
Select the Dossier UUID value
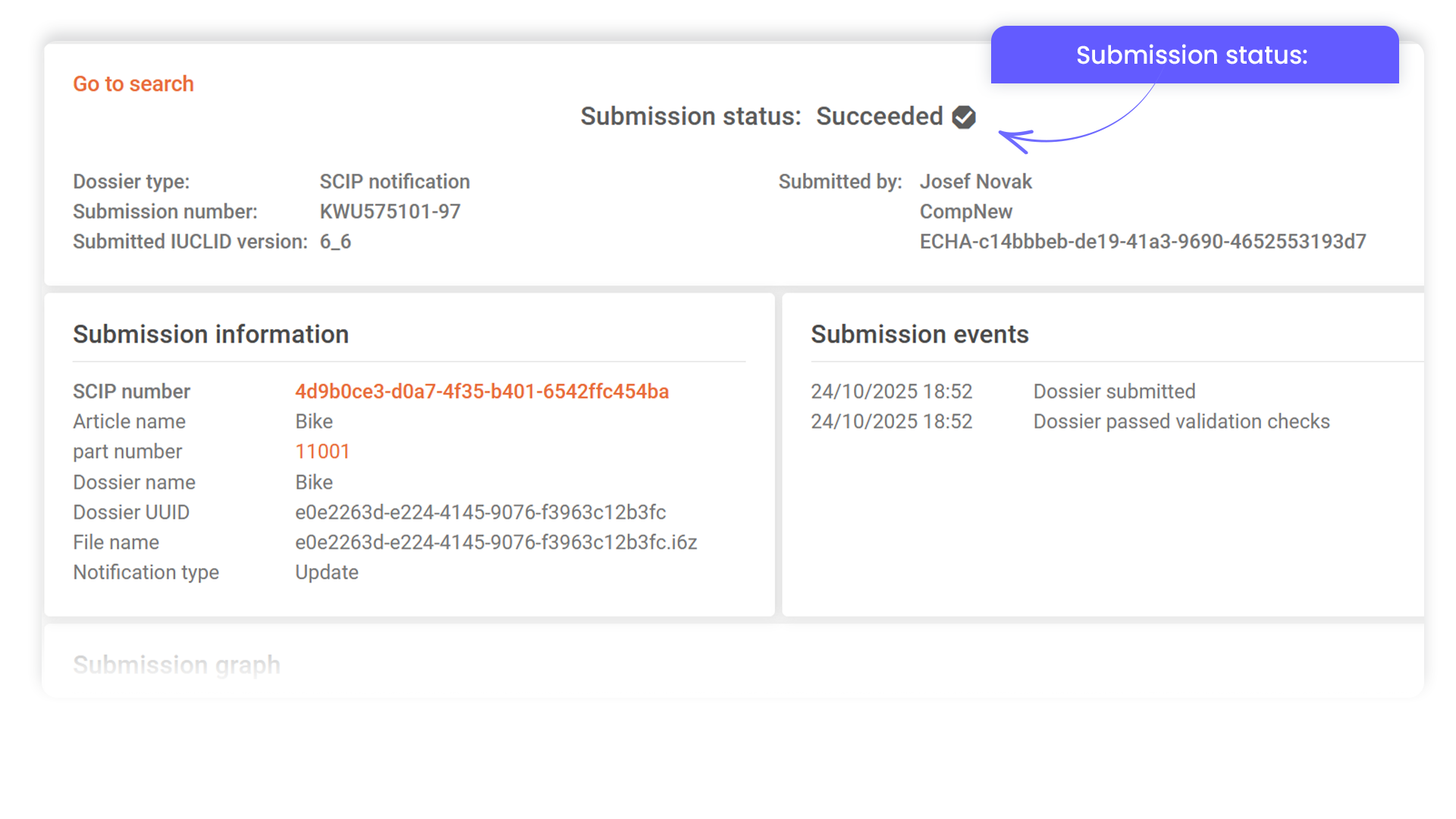(x=480, y=512)
